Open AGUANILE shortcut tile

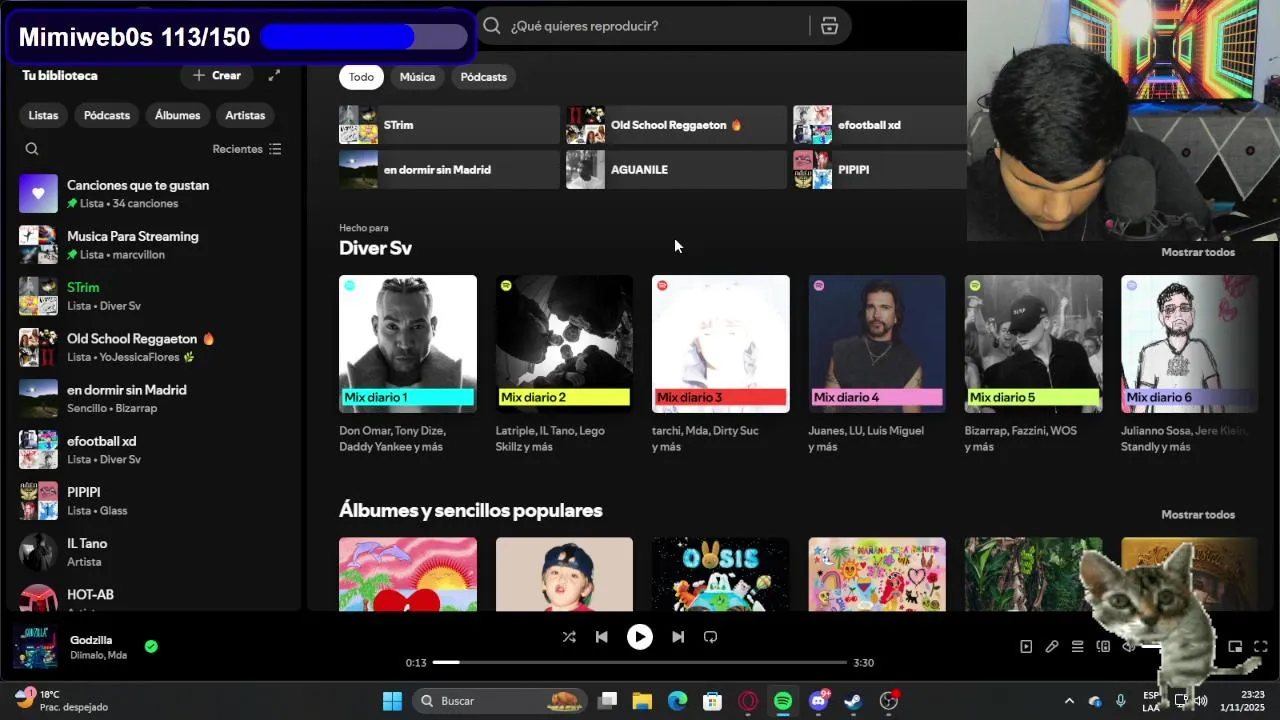pos(676,170)
